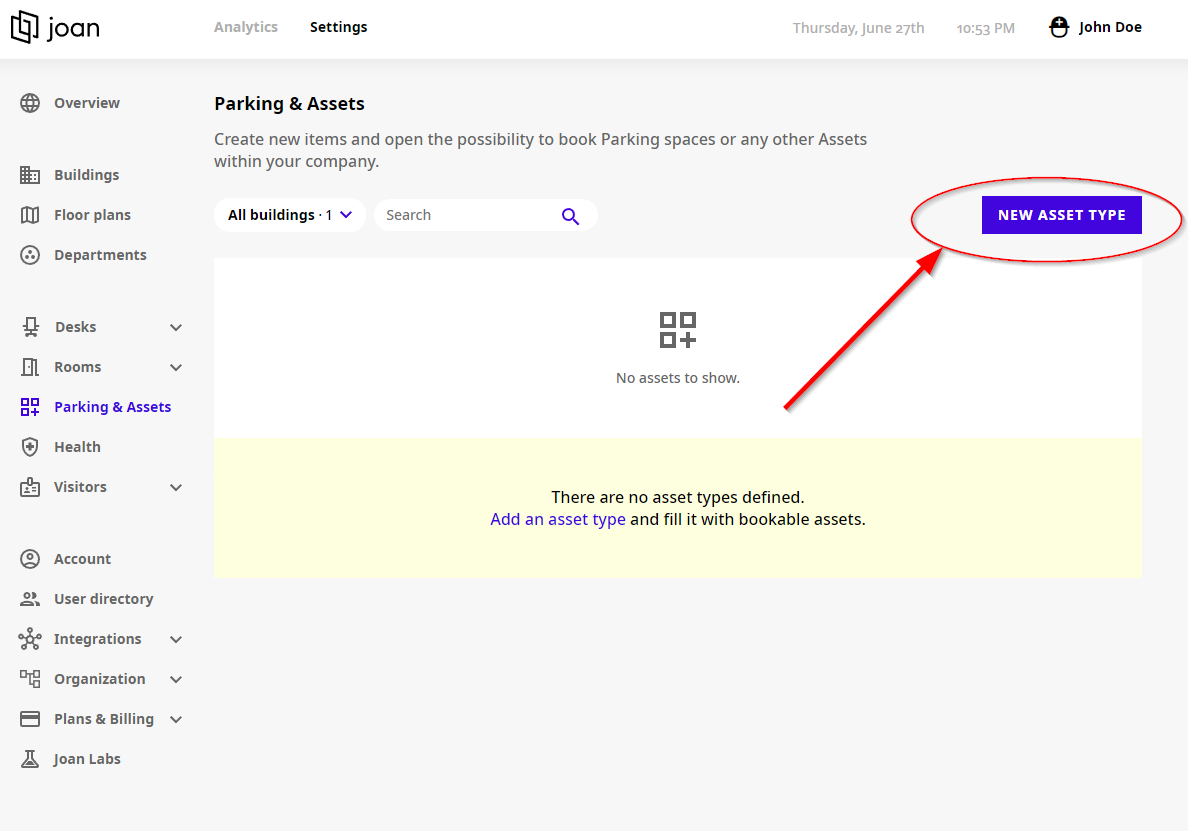This screenshot has height=831, width=1188.
Task: Click the Add an asset type link
Action: [x=558, y=518]
